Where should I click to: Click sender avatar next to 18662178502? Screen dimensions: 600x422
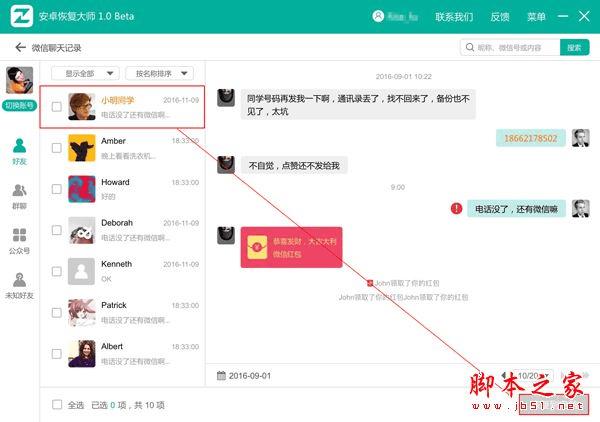point(580,138)
